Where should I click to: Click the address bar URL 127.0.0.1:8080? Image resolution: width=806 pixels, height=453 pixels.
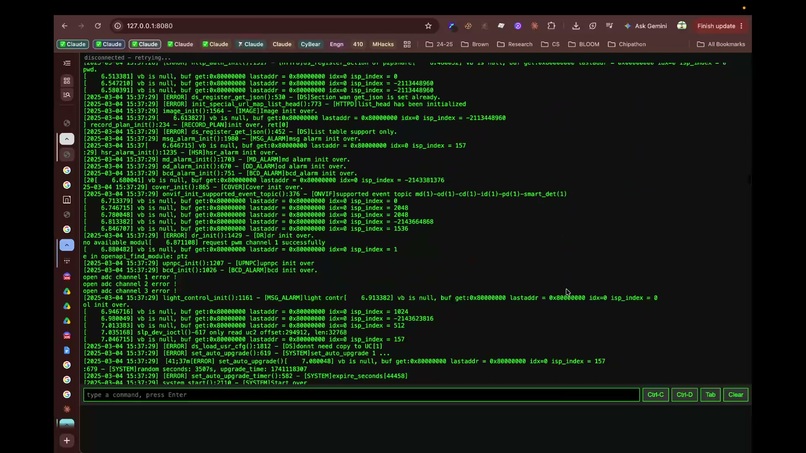pos(150,26)
